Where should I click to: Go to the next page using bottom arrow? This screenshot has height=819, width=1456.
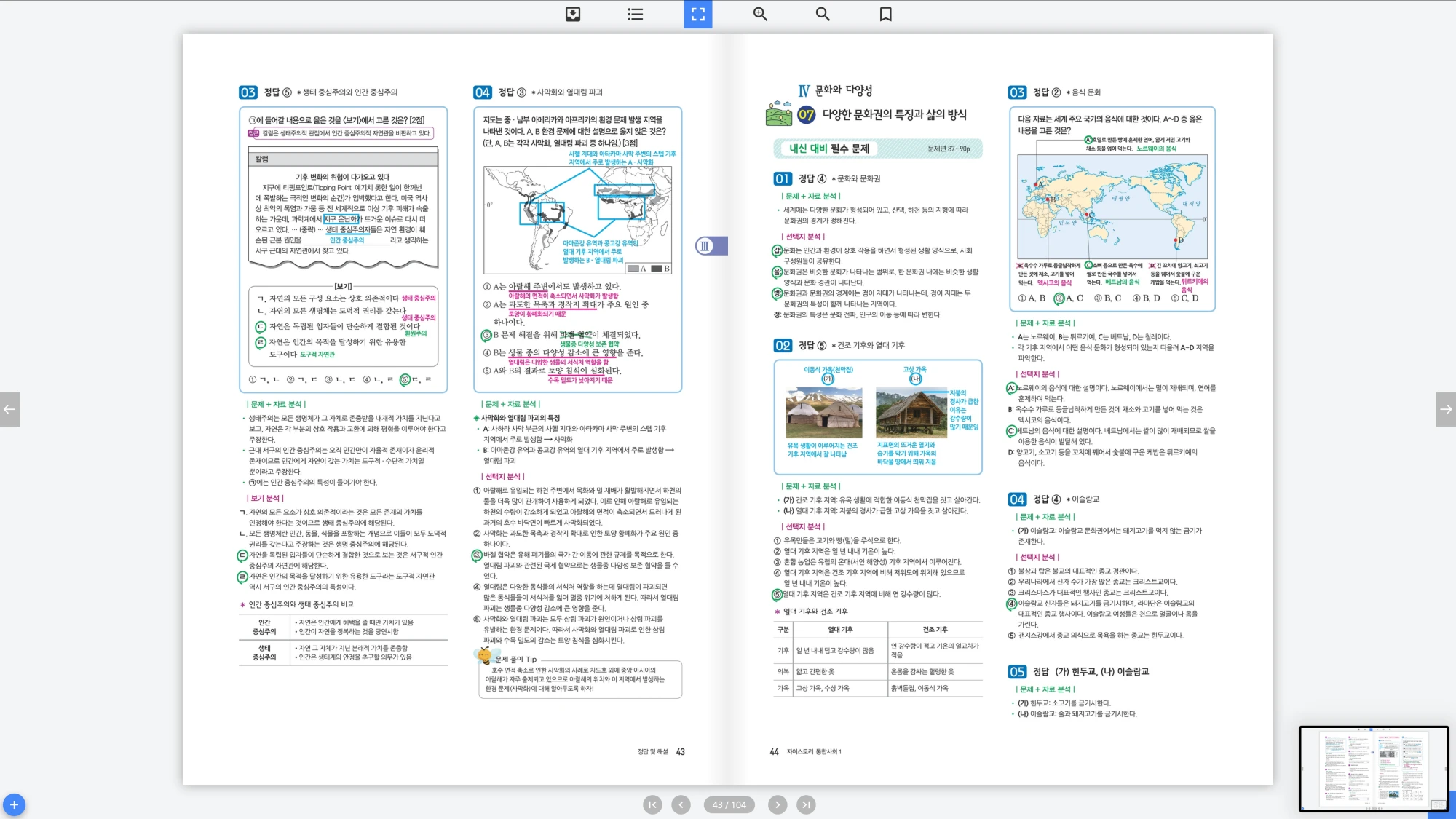pyautogui.click(x=778, y=804)
